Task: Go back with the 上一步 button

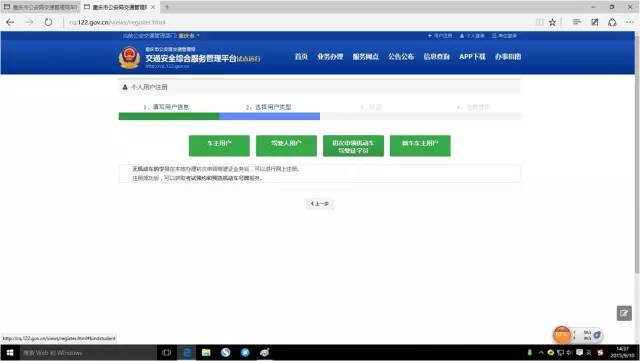Action: [320, 204]
